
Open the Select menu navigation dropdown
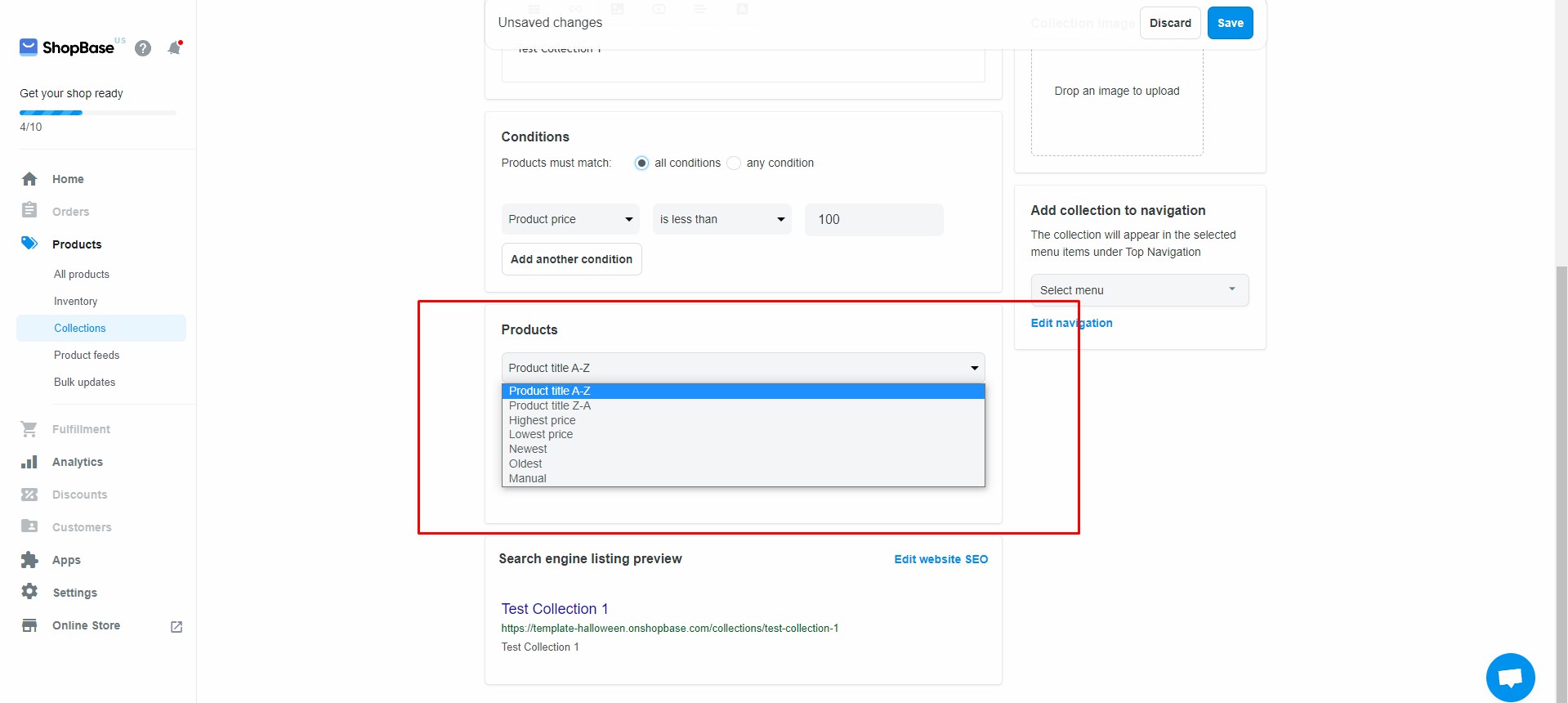pos(1139,290)
